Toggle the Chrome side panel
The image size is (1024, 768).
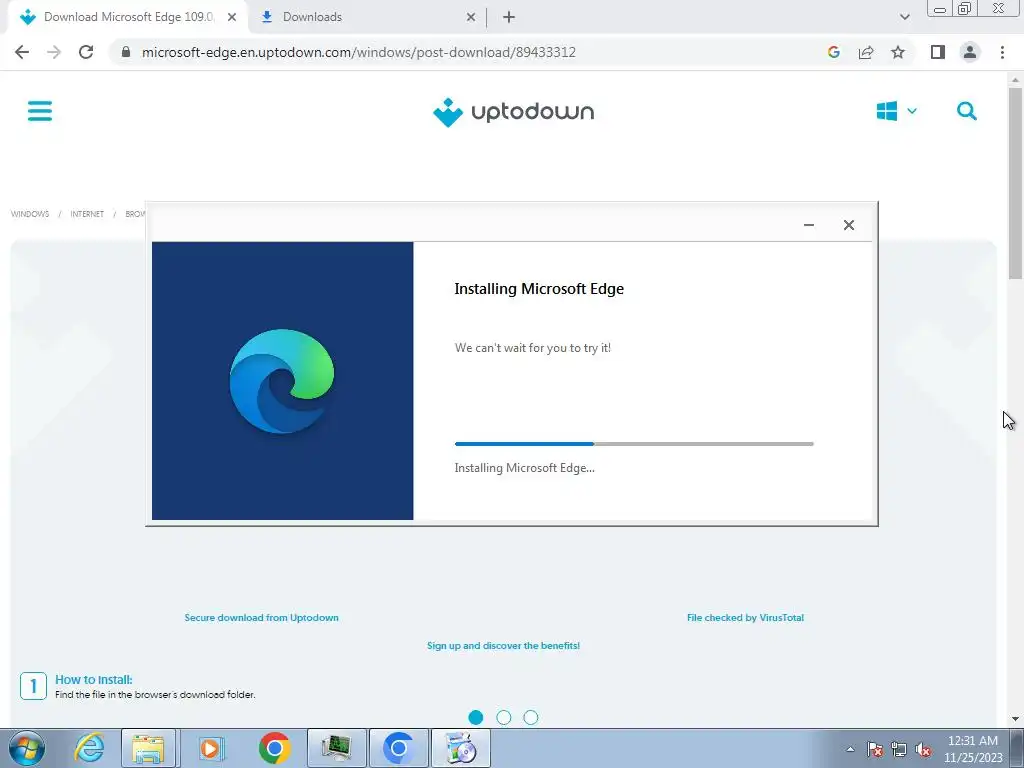tap(938, 52)
